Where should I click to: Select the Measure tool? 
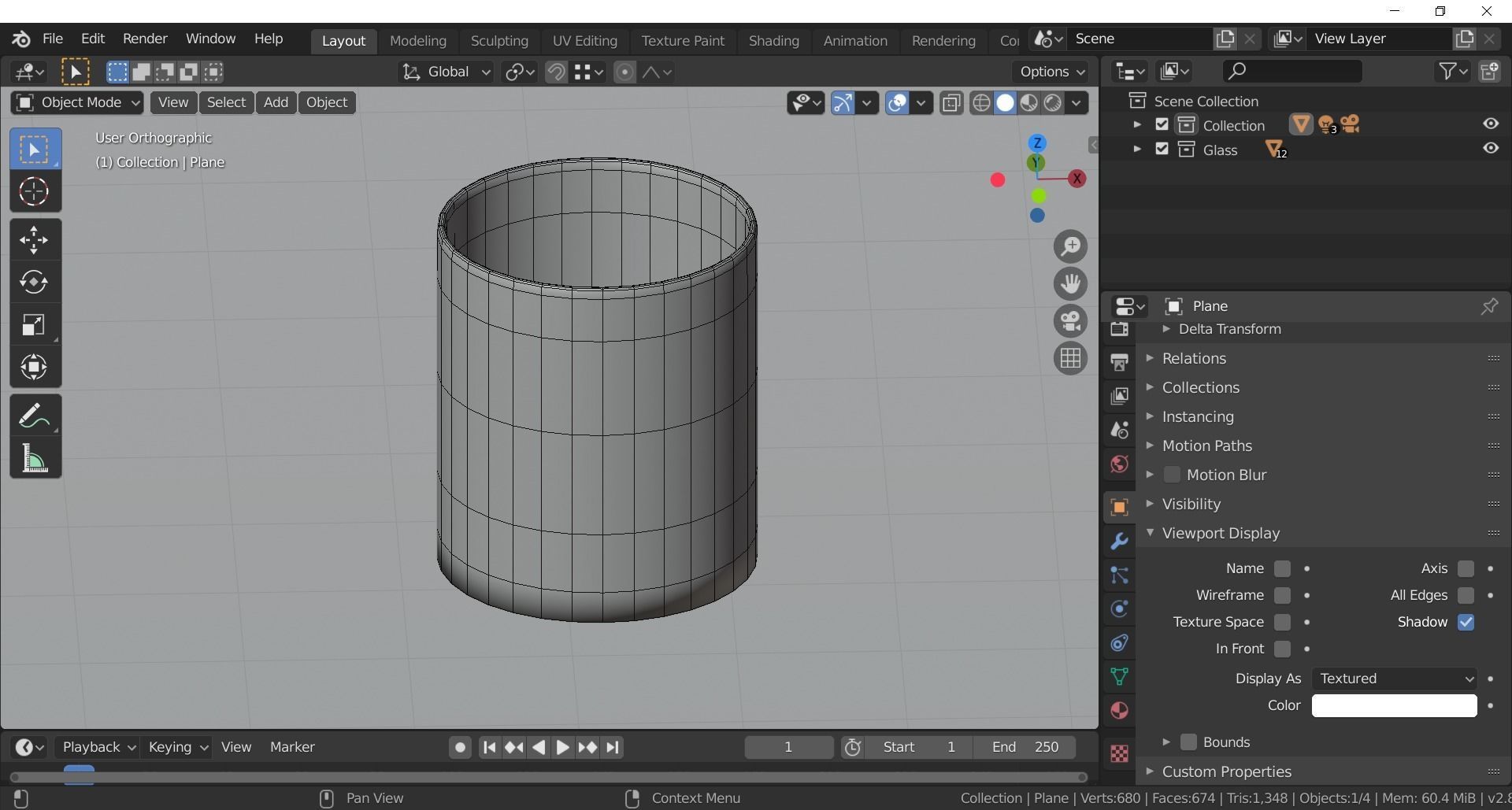[35, 458]
